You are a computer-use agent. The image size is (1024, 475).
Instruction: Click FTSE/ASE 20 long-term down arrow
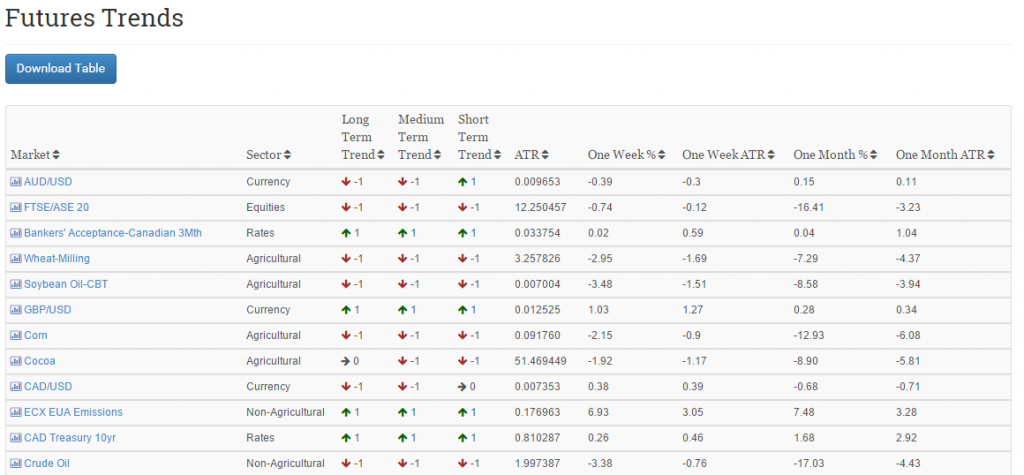click(346, 207)
